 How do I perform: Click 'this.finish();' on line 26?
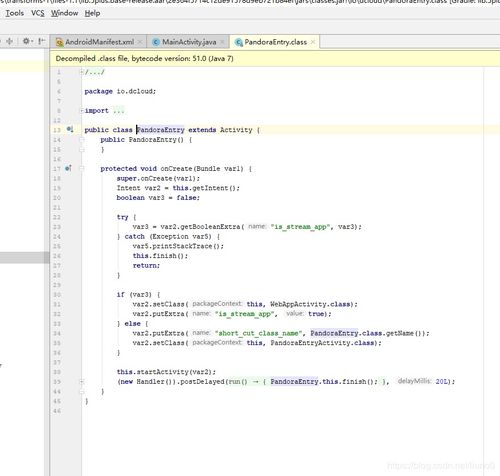[160, 256]
